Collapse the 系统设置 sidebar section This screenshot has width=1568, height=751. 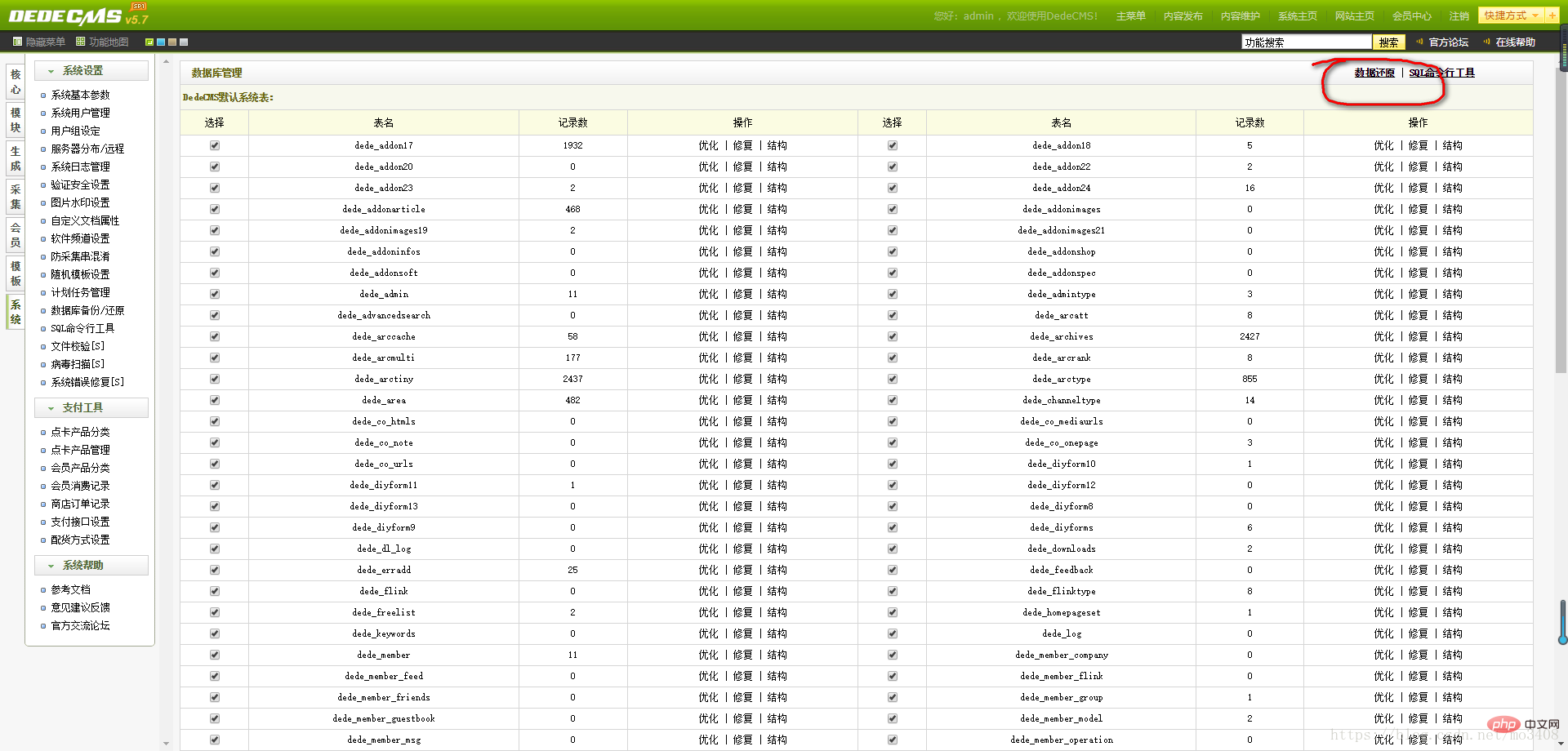point(91,71)
